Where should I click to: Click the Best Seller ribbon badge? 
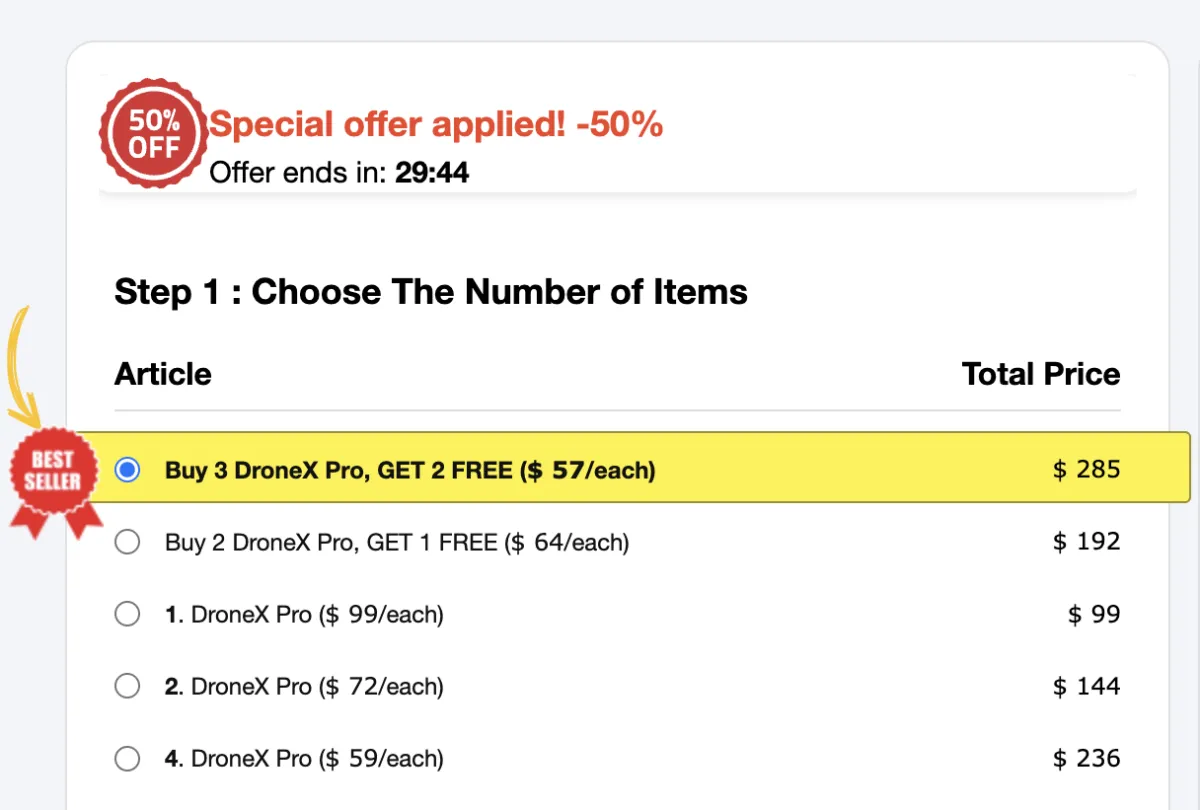pyautogui.click(x=53, y=474)
